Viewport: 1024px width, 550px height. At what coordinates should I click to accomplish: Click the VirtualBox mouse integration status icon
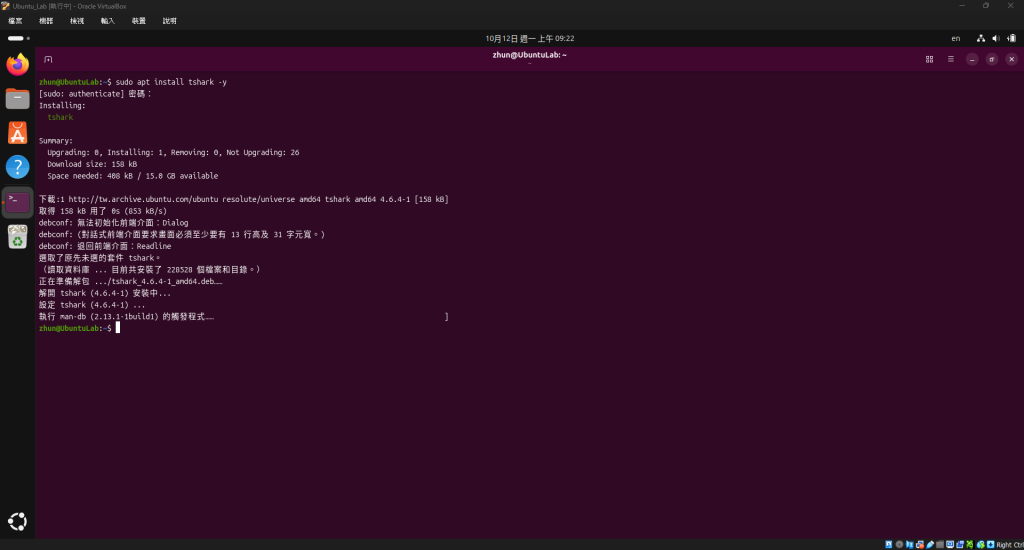click(x=980, y=544)
